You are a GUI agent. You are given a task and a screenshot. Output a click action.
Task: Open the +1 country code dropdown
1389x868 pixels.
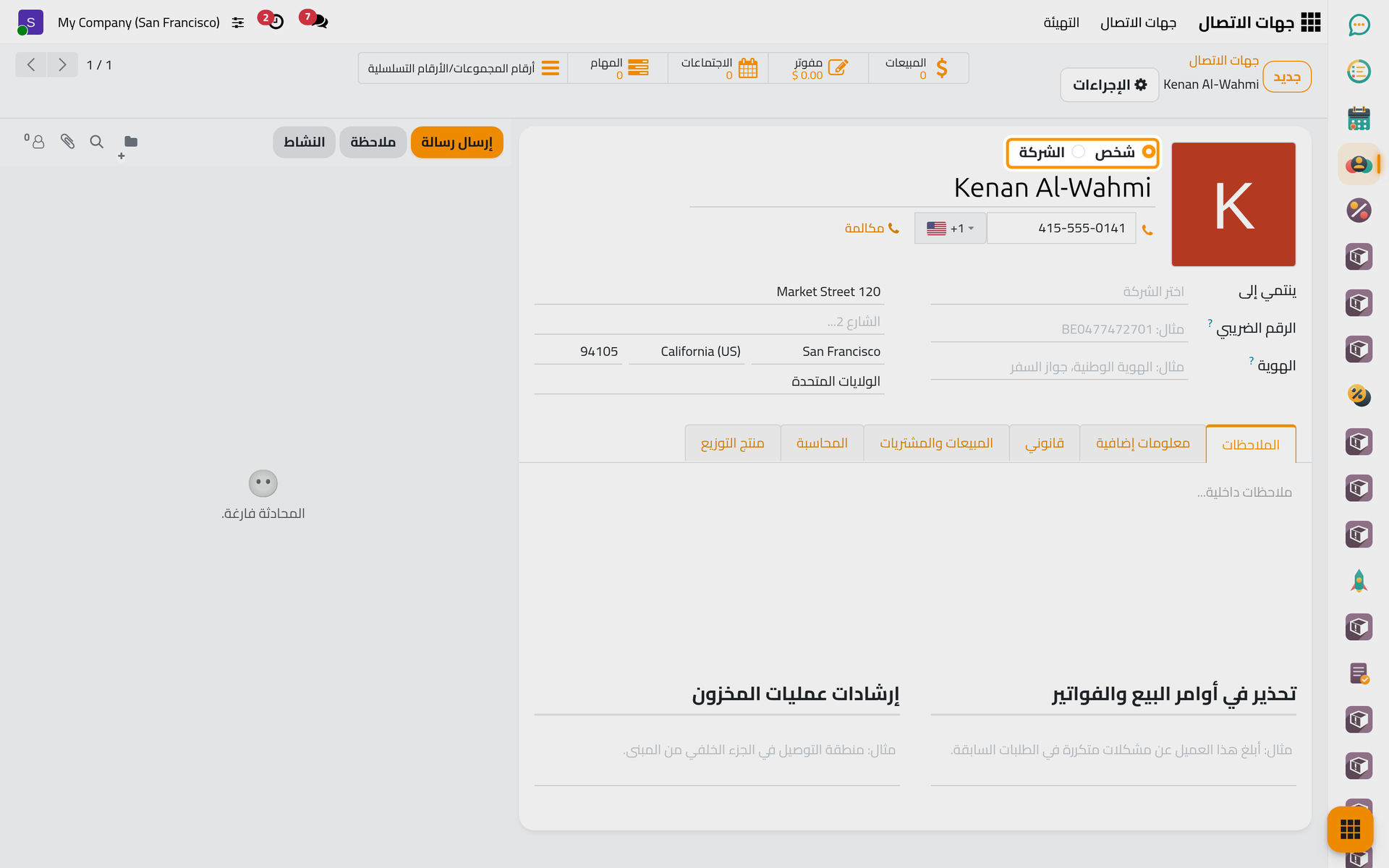(x=950, y=229)
